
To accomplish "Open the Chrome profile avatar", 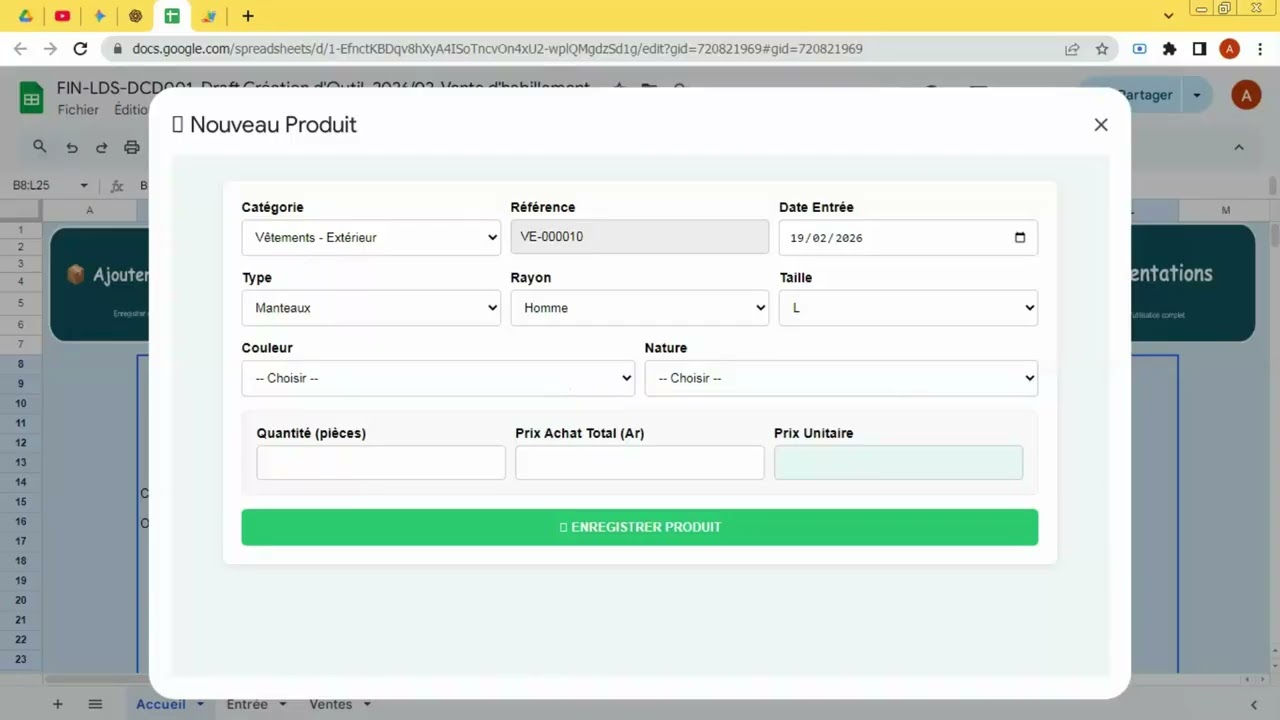I will pos(1230,48).
